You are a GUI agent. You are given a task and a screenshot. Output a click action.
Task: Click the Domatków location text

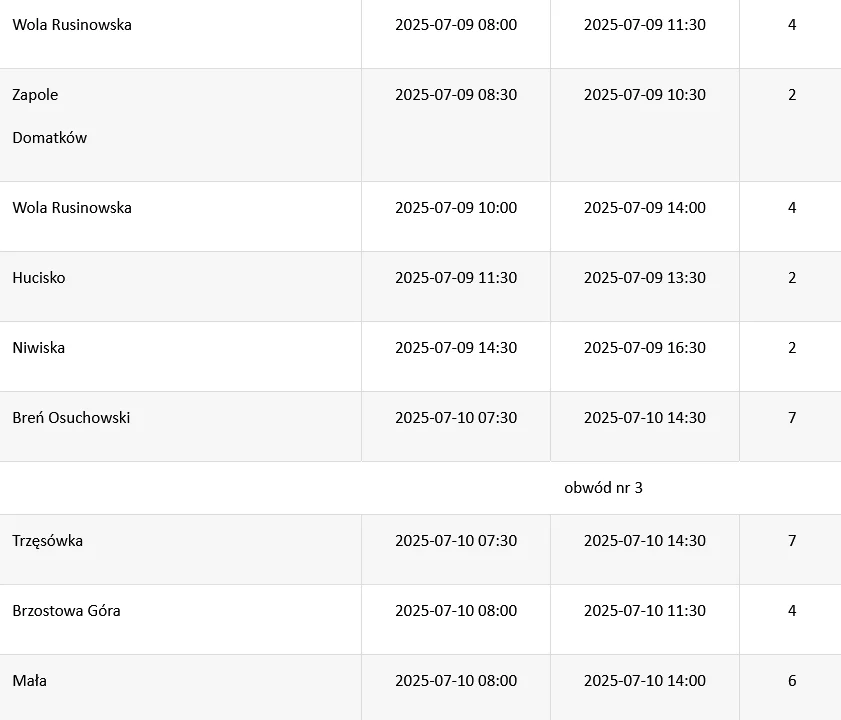[x=50, y=138]
